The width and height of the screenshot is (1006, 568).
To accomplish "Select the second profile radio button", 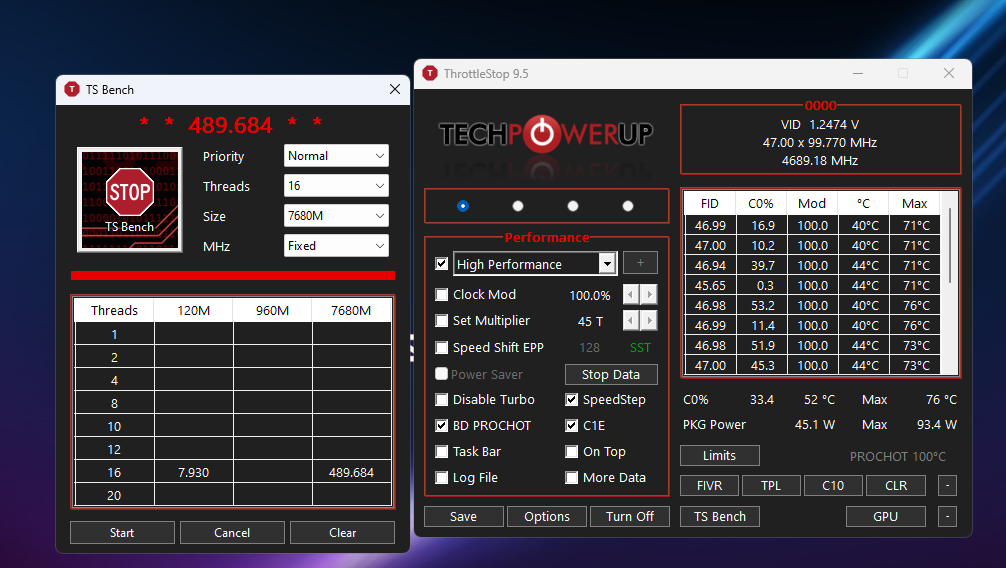I will (518, 206).
